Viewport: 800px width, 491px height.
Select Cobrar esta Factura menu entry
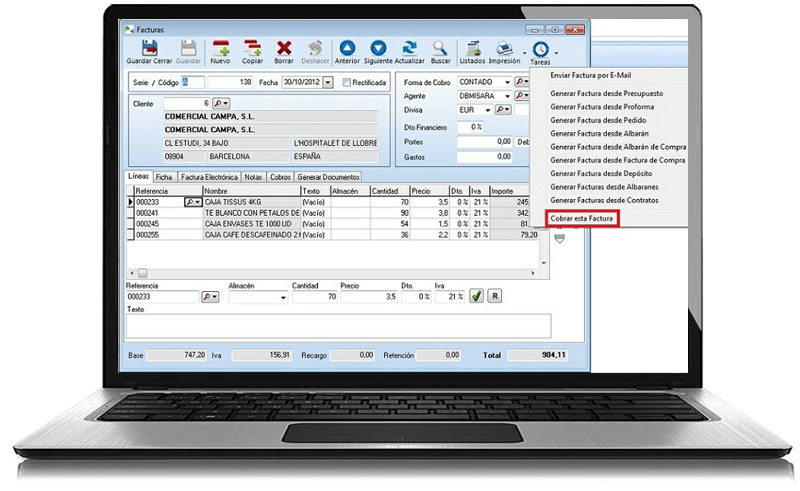point(584,217)
